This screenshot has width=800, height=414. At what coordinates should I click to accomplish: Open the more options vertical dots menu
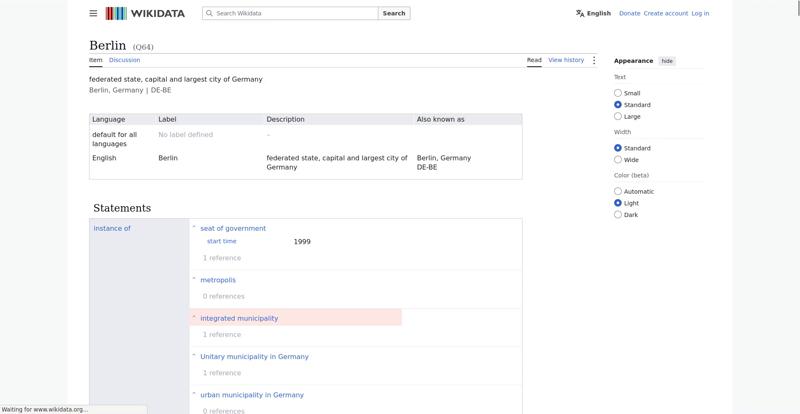pyautogui.click(x=594, y=60)
